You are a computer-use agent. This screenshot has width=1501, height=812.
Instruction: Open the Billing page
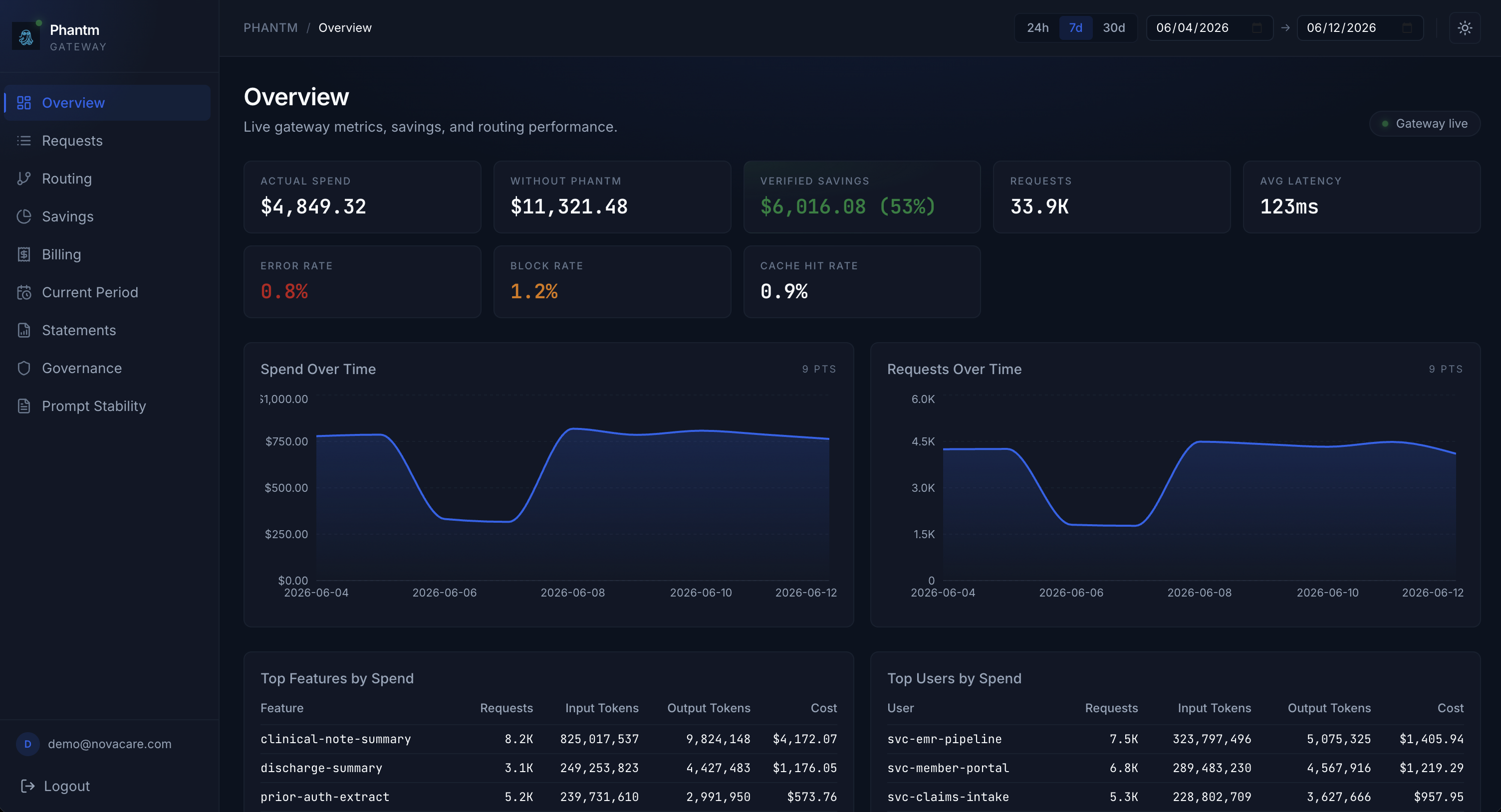click(x=107, y=254)
